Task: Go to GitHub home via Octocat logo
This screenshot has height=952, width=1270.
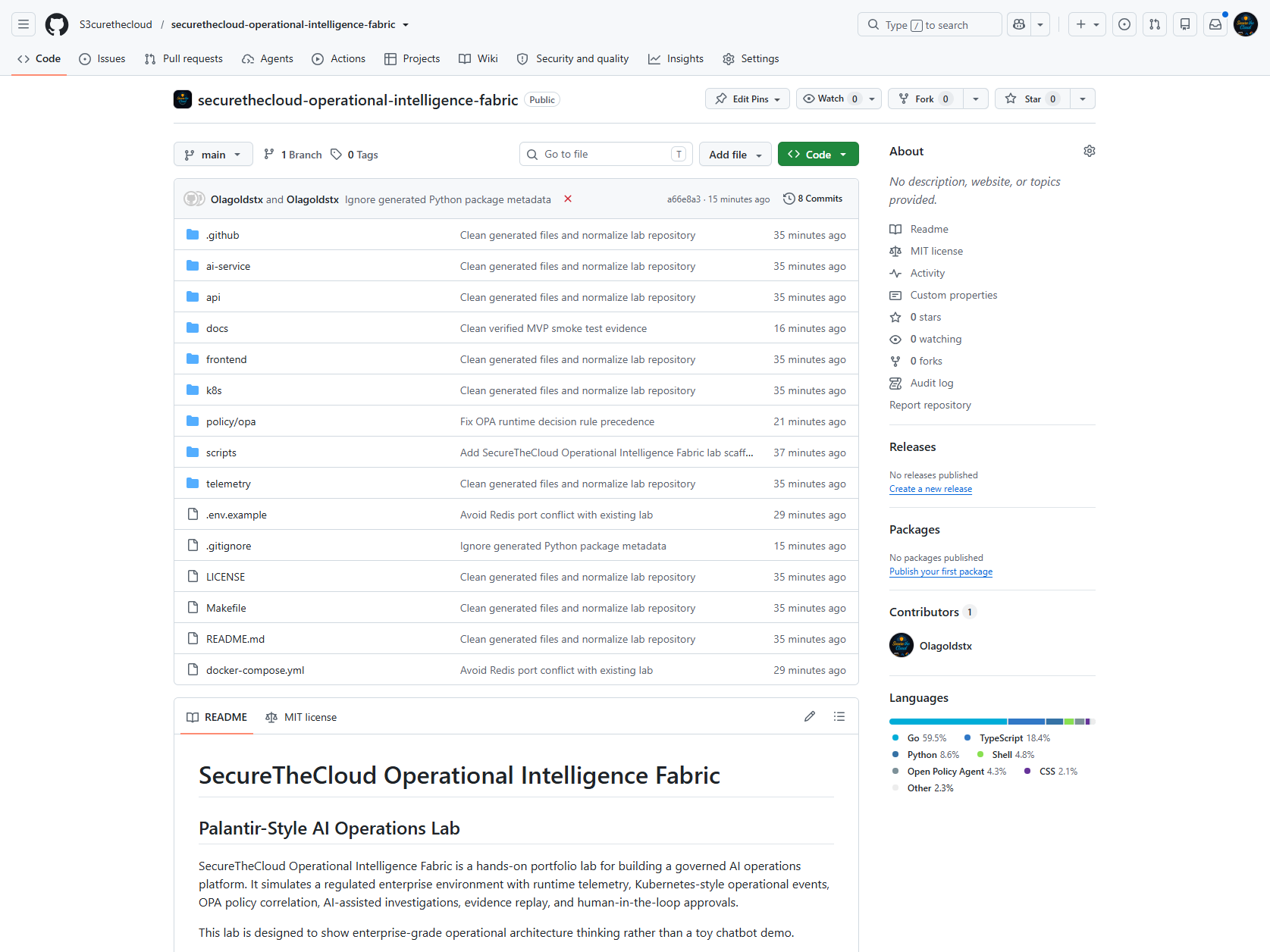Action: click(x=57, y=24)
